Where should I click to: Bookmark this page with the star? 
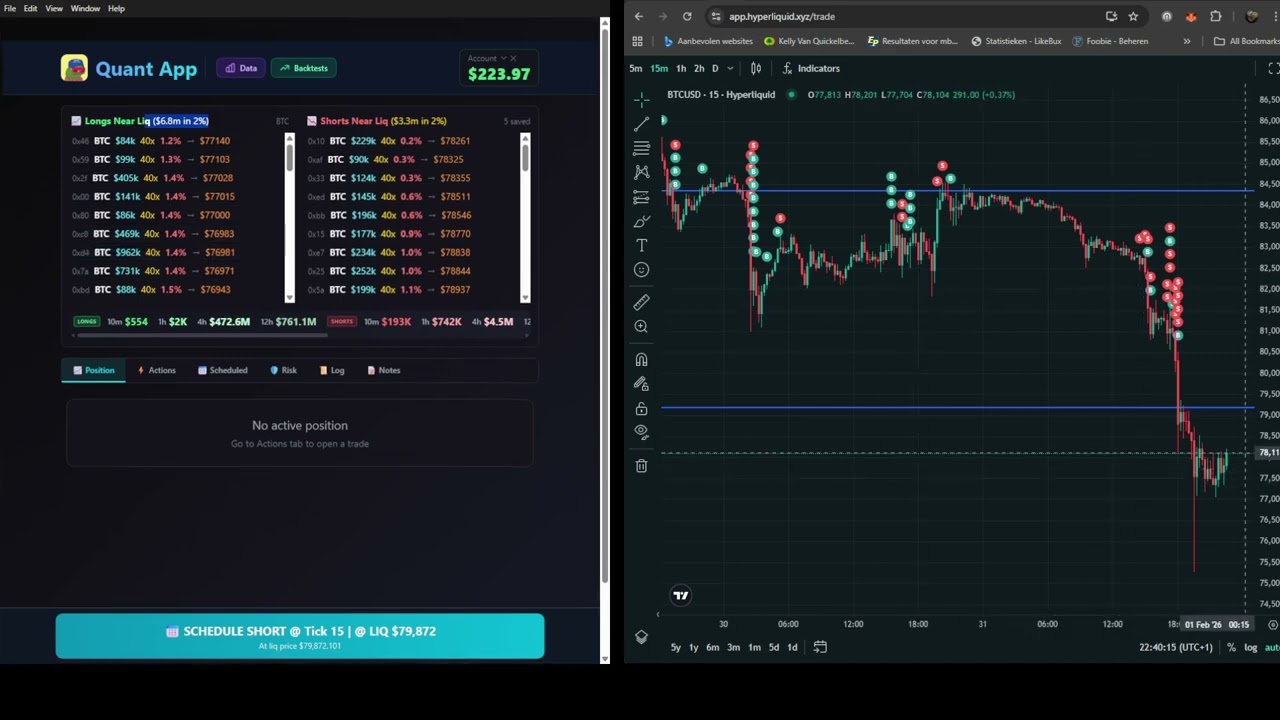tap(1133, 16)
